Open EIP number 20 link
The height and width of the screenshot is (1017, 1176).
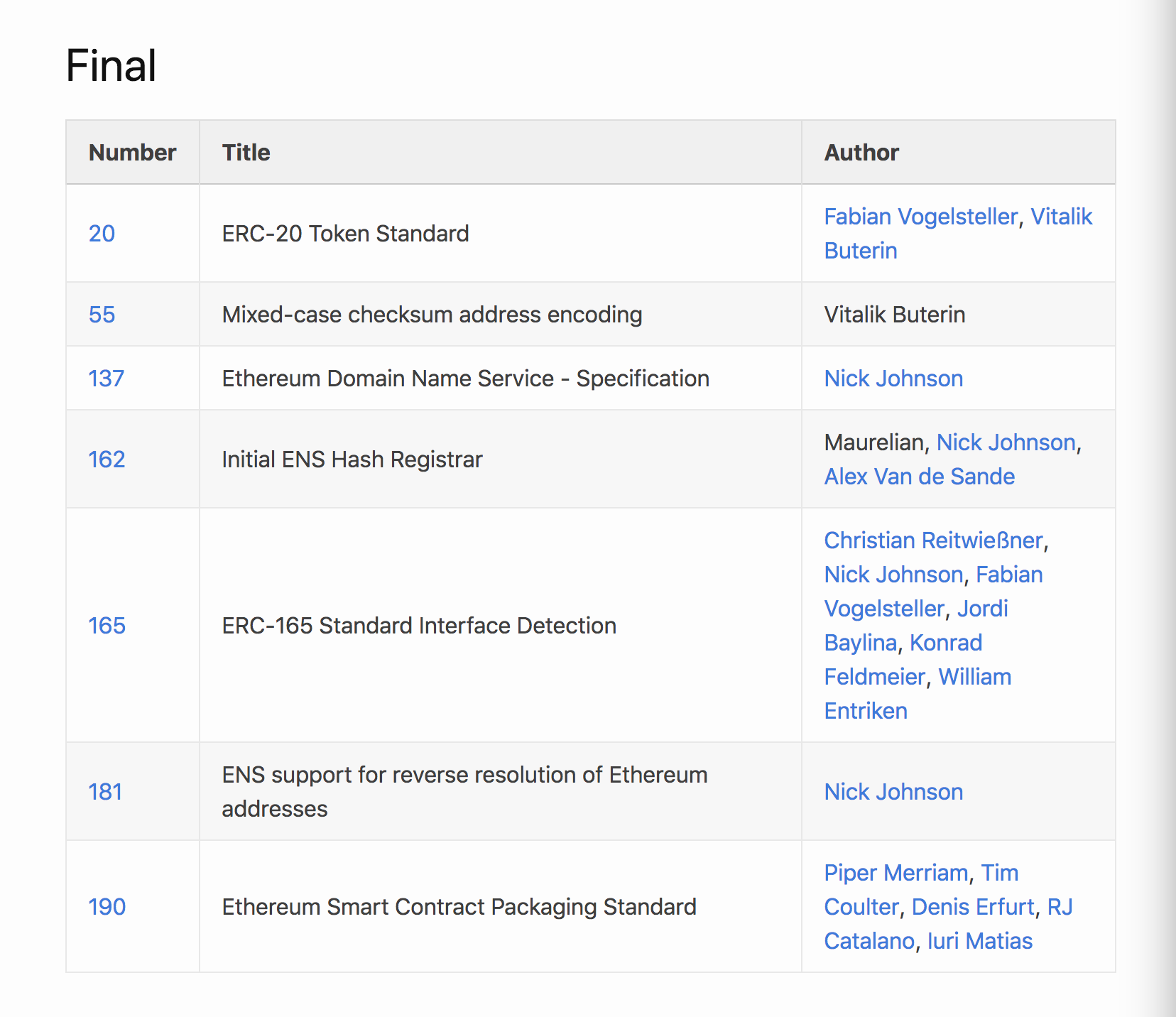click(x=102, y=234)
